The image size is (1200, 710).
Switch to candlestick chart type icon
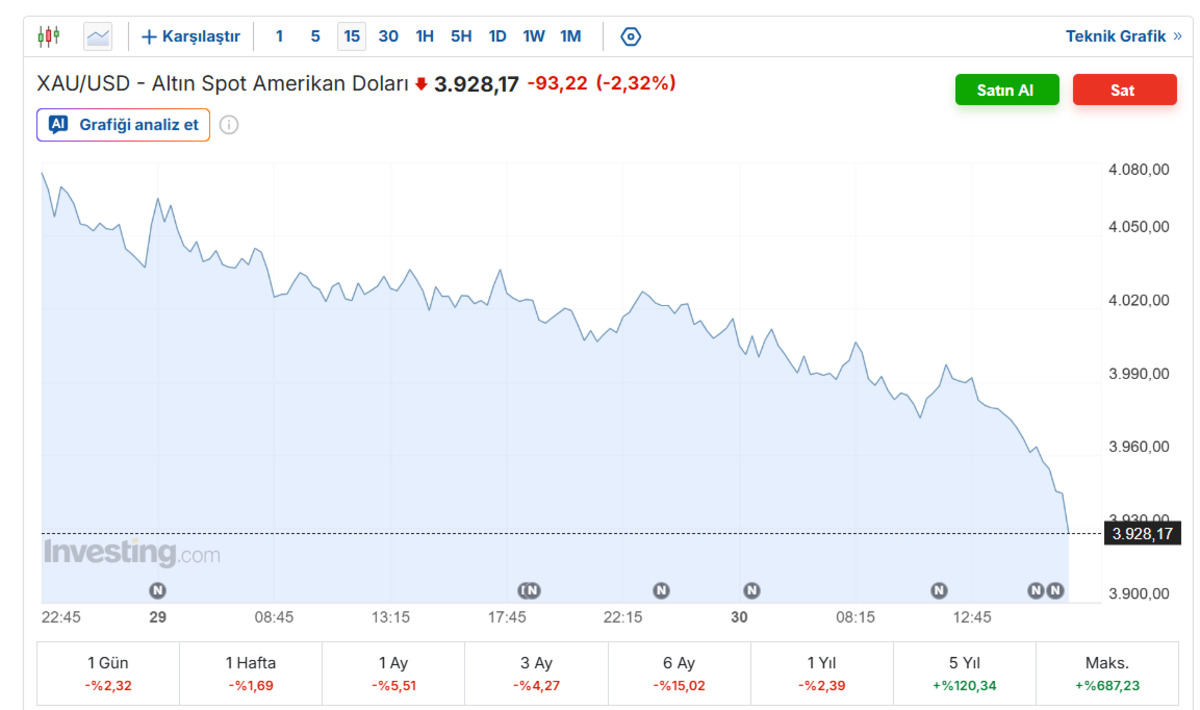click(49, 37)
